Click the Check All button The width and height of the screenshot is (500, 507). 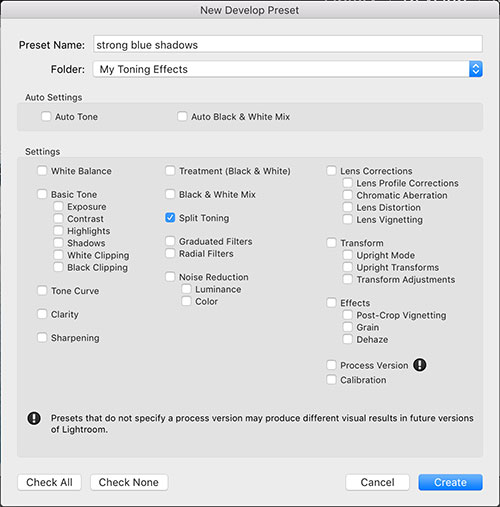[x=49, y=482]
